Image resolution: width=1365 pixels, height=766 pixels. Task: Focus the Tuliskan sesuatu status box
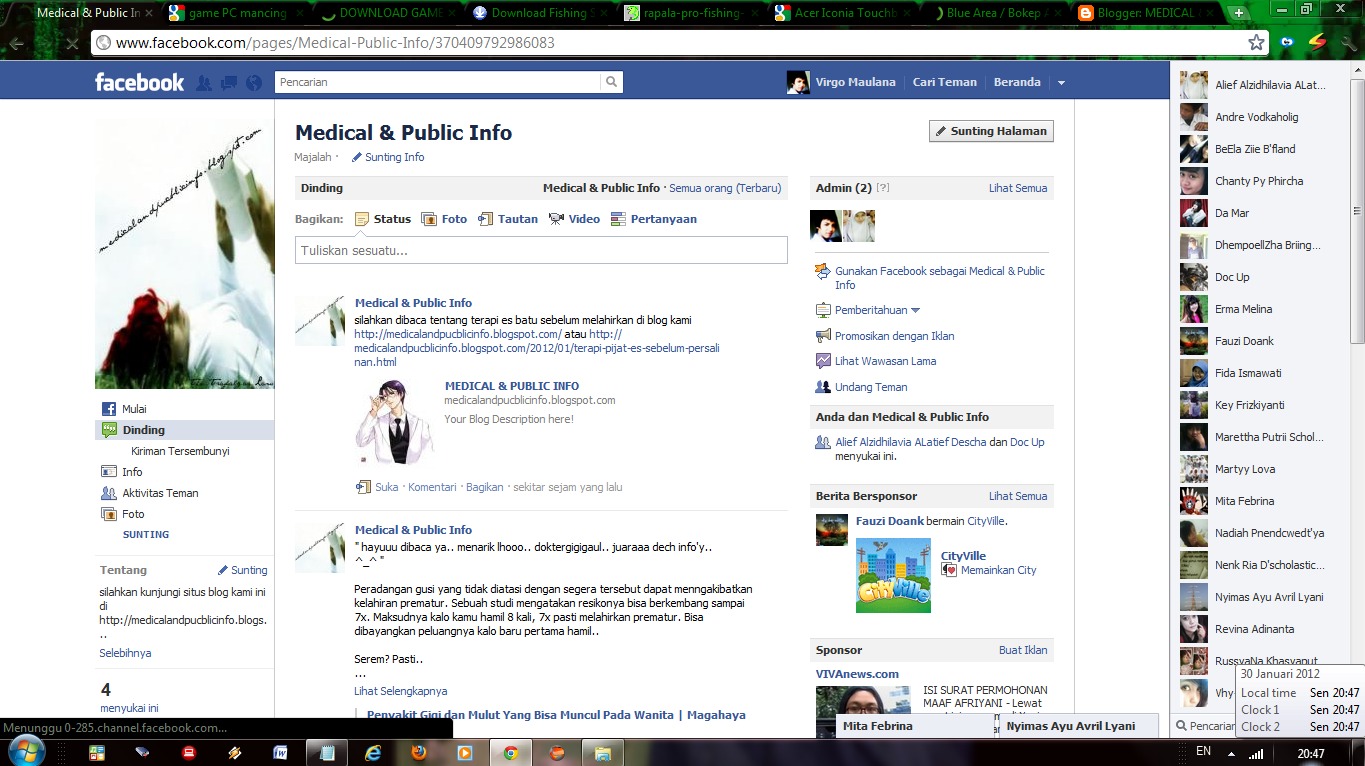pyautogui.click(x=541, y=250)
